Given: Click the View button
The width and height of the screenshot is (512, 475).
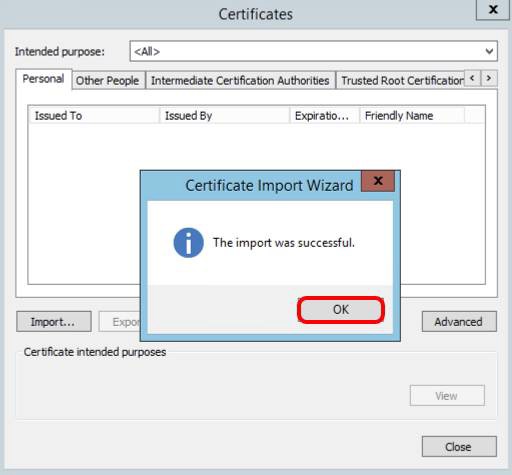Looking at the screenshot, I should point(447,396).
